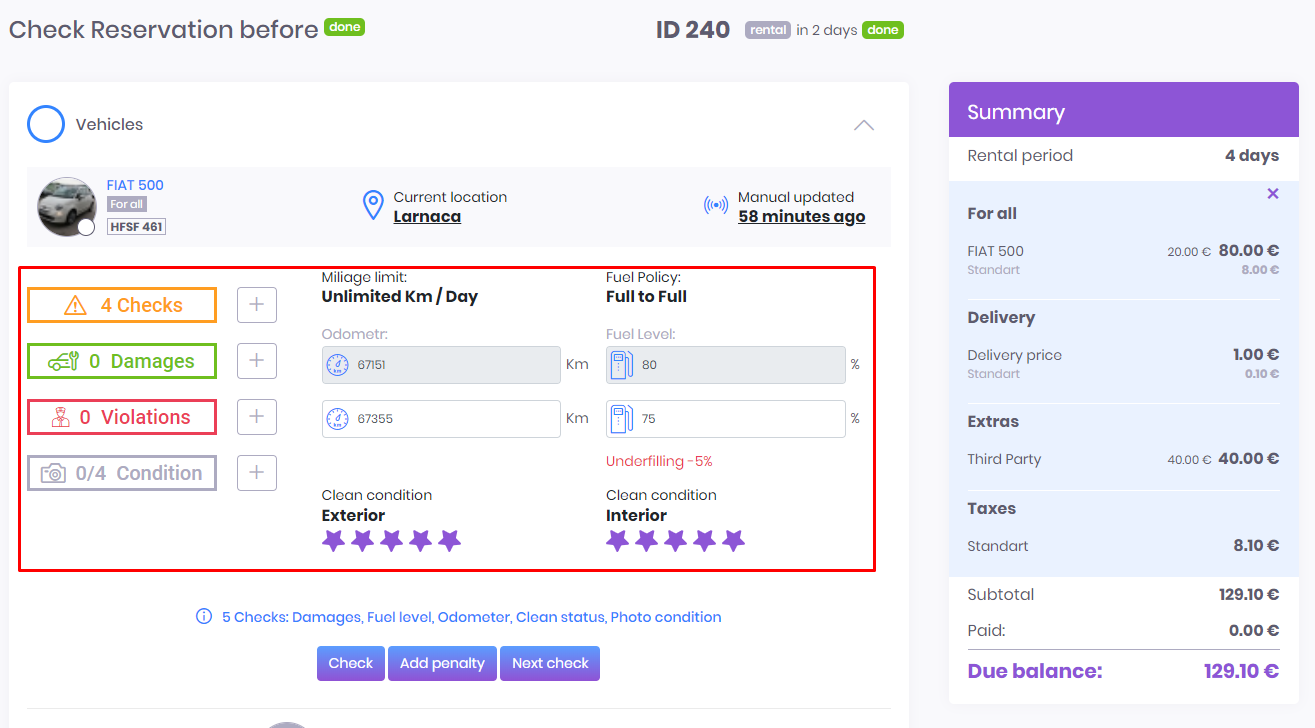This screenshot has height=728, width=1315.
Task: Set Interior clean rating to five stars
Action: (734, 541)
